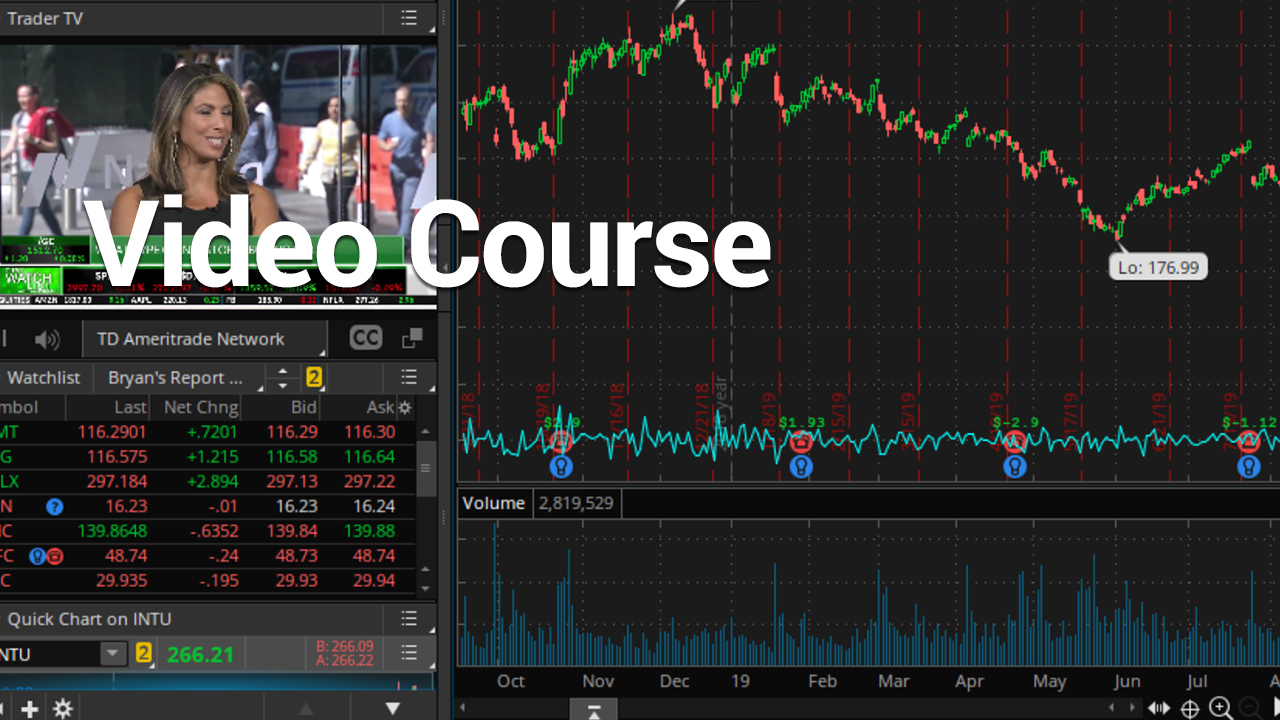Click the blue lightbulb marker near February
This screenshot has width=1280, height=720.
(x=801, y=466)
